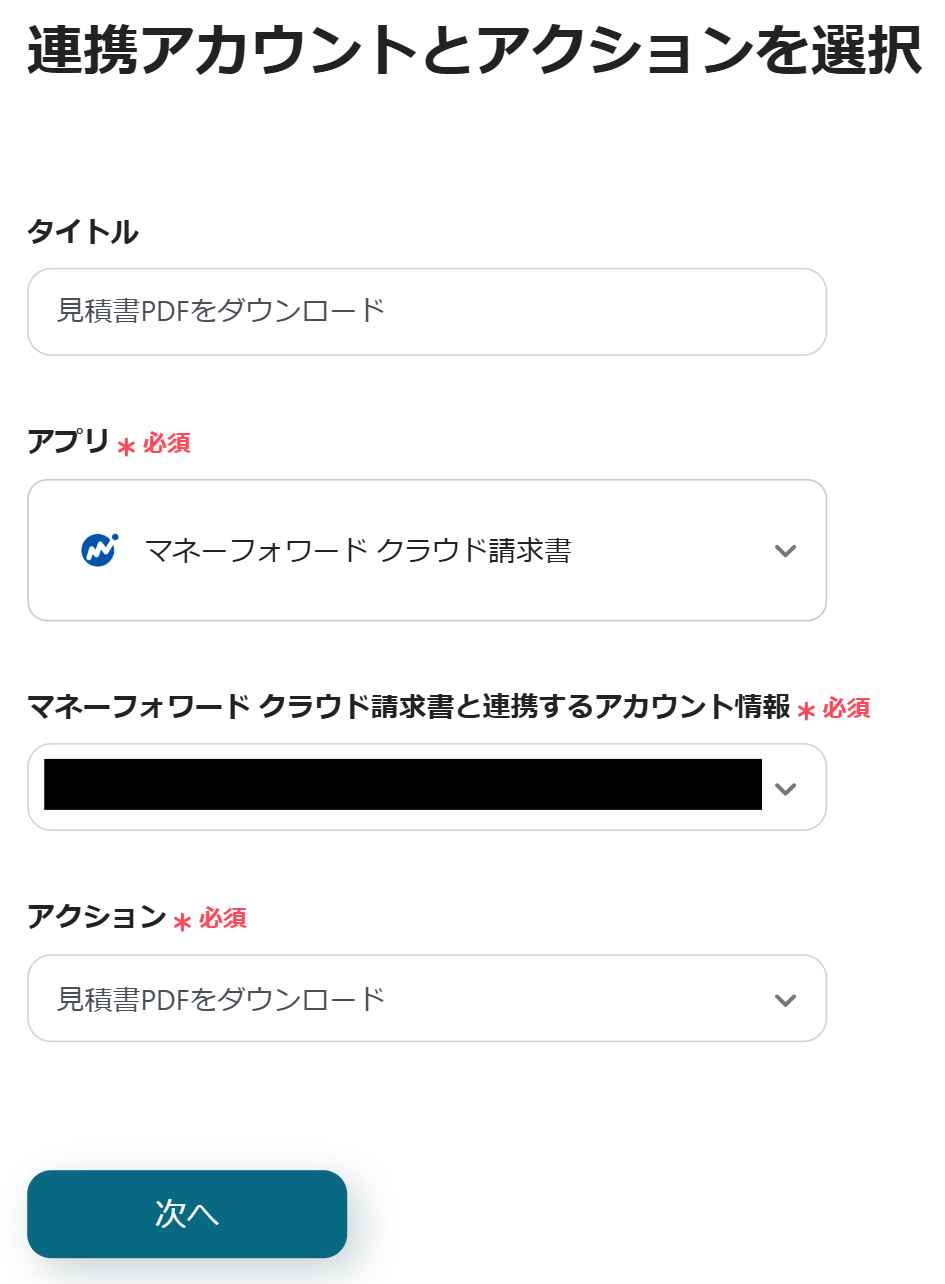Click the 必須 marker next to アクション
The image size is (945, 1284).
pyautogui.click(x=223, y=918)
